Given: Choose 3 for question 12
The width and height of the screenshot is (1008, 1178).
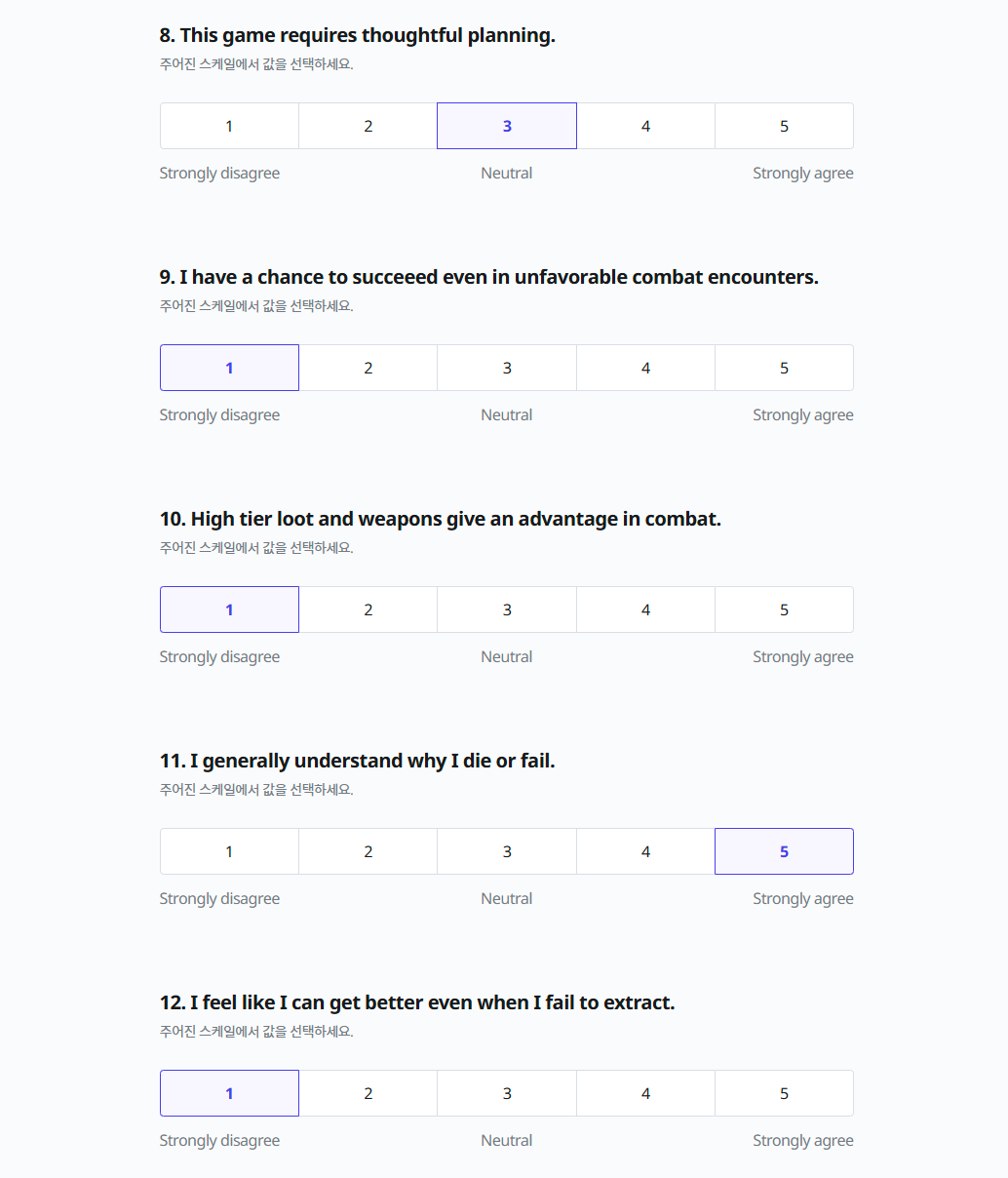Looking at the screenshot, I should [507, 1093].
